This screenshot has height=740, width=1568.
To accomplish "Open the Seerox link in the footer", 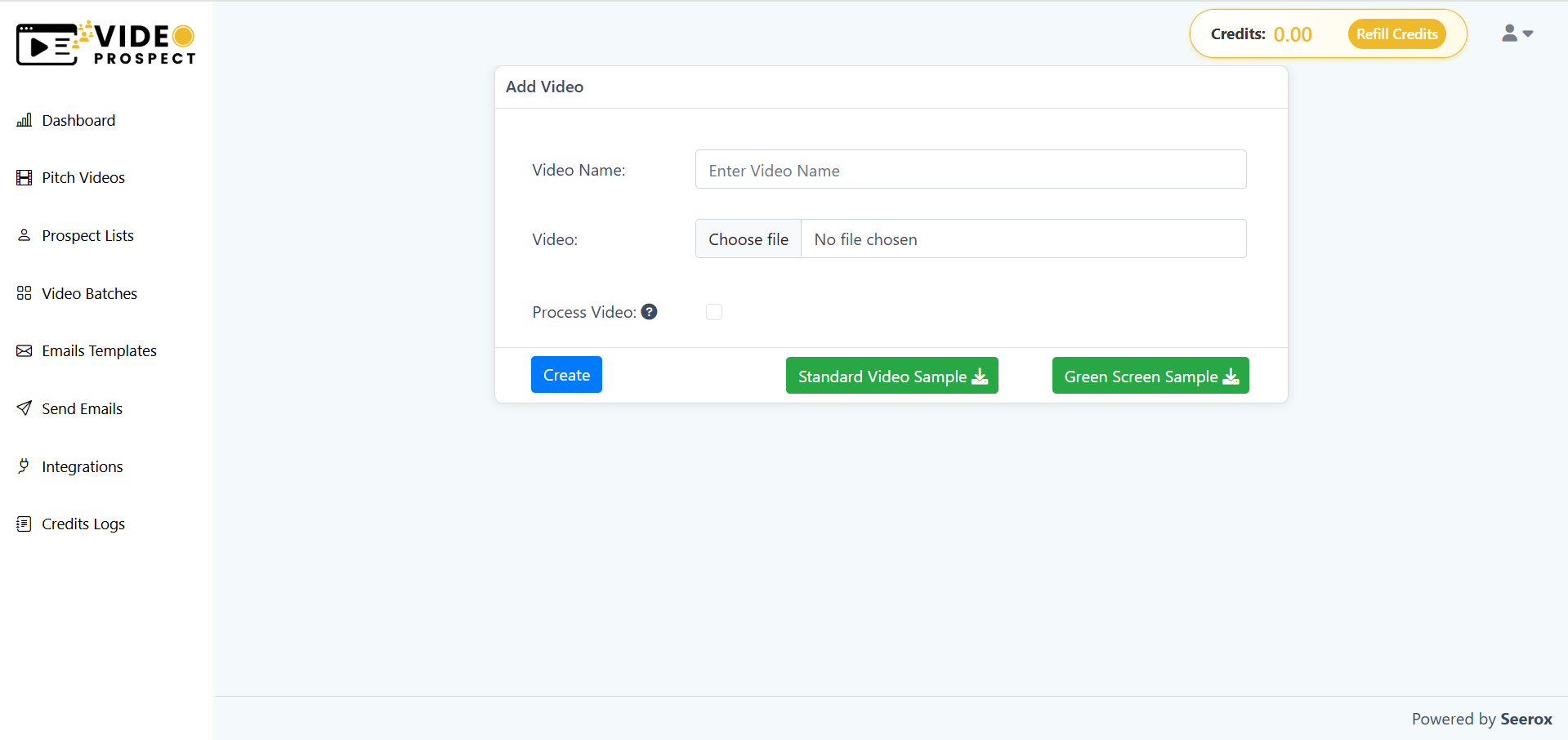I will pyautogui.click(x=1526, y=720).
